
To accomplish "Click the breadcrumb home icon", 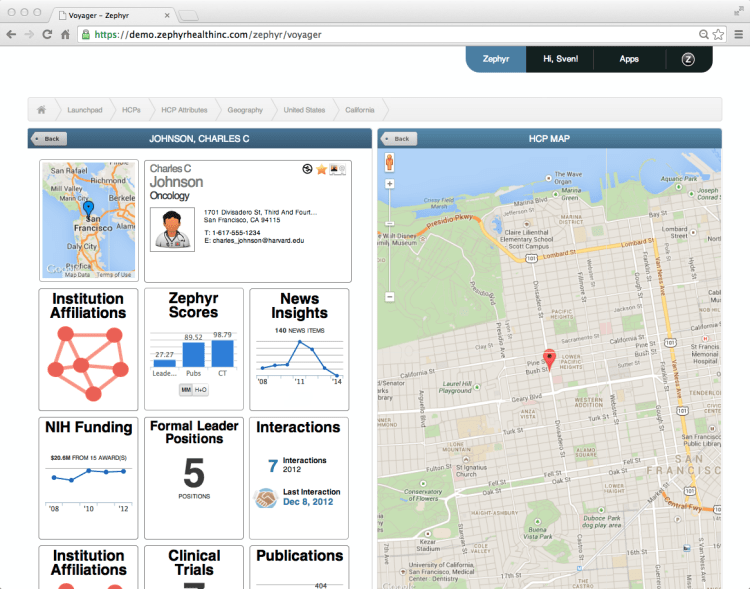I will pyautogui.click(x=42, y=110).
